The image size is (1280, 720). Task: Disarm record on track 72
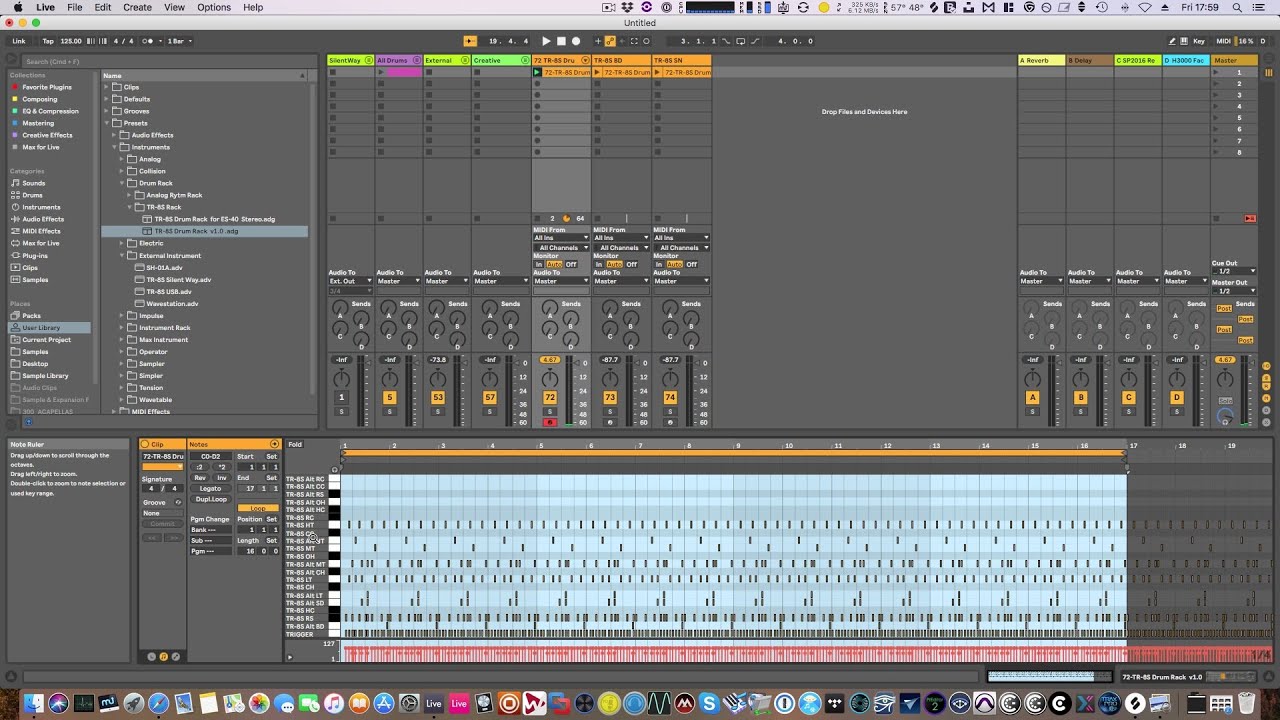550,422
